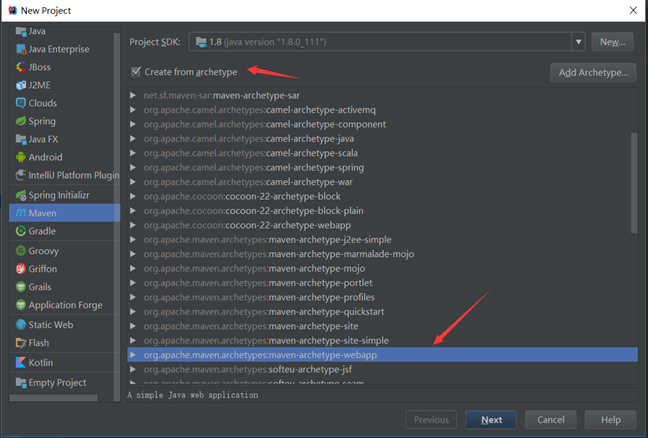Select Java Enterprise project type
The image size is (648, 438).
59,49
